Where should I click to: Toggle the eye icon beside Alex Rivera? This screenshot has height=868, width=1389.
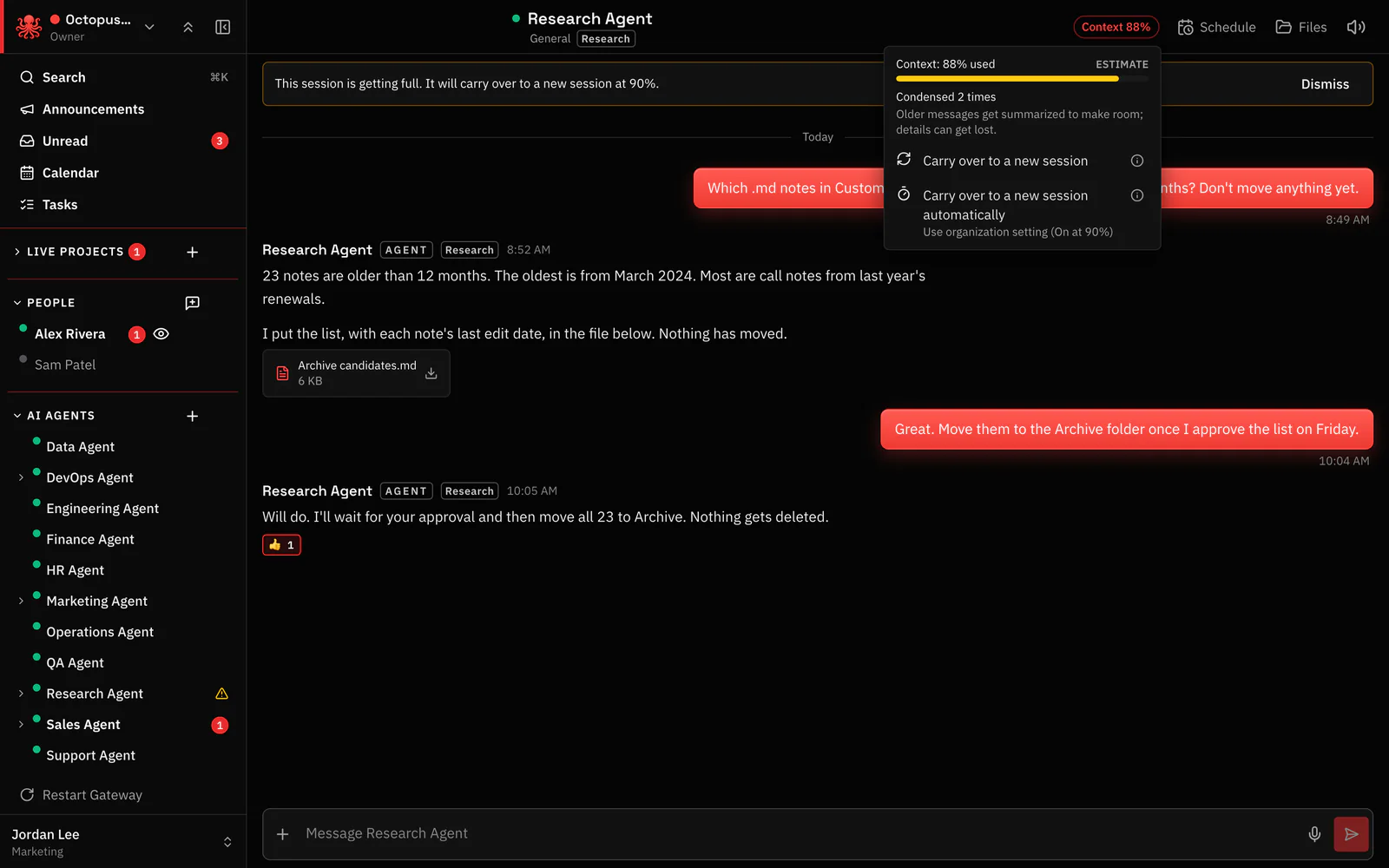tap(161, 334)
